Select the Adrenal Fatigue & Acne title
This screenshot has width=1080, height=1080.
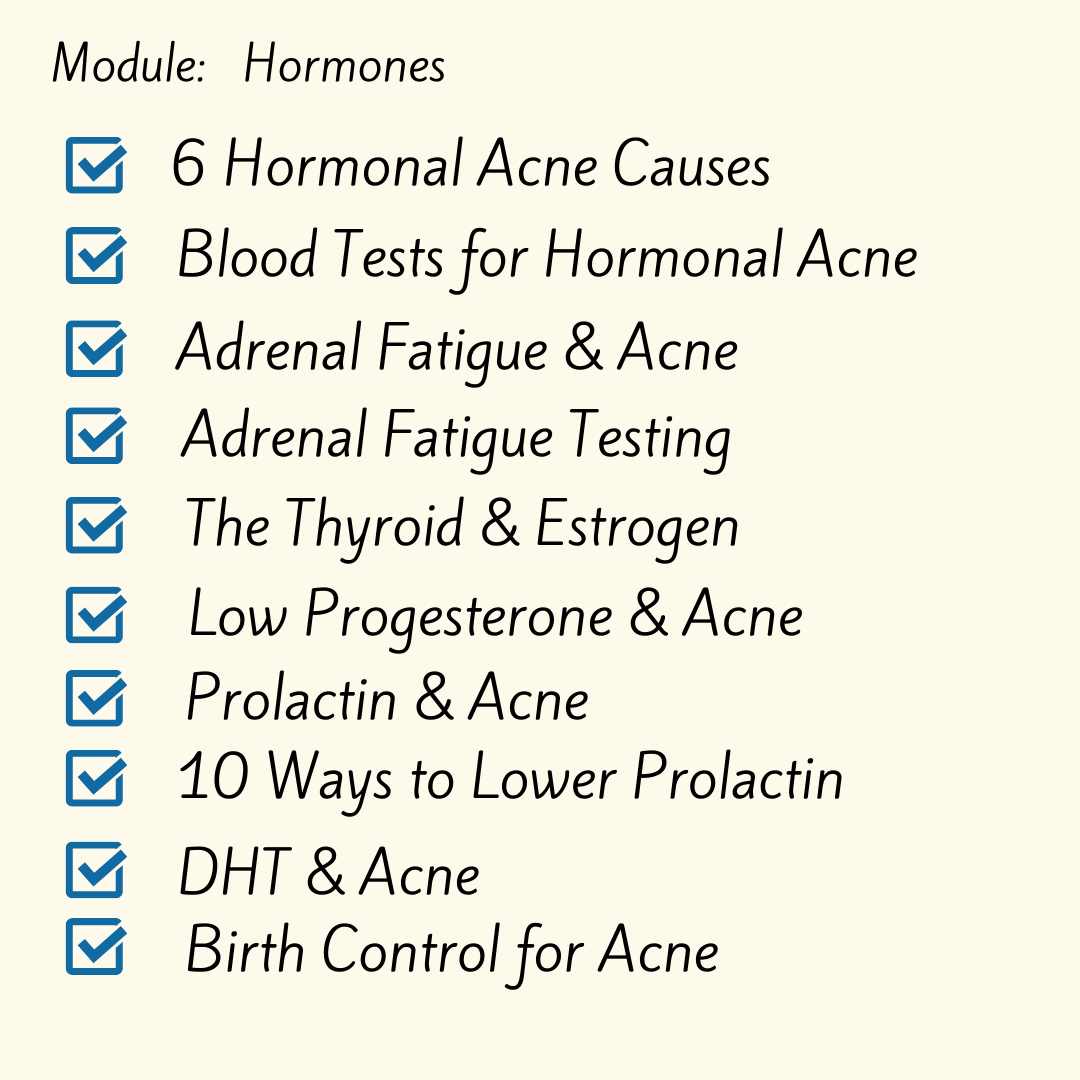457,351
